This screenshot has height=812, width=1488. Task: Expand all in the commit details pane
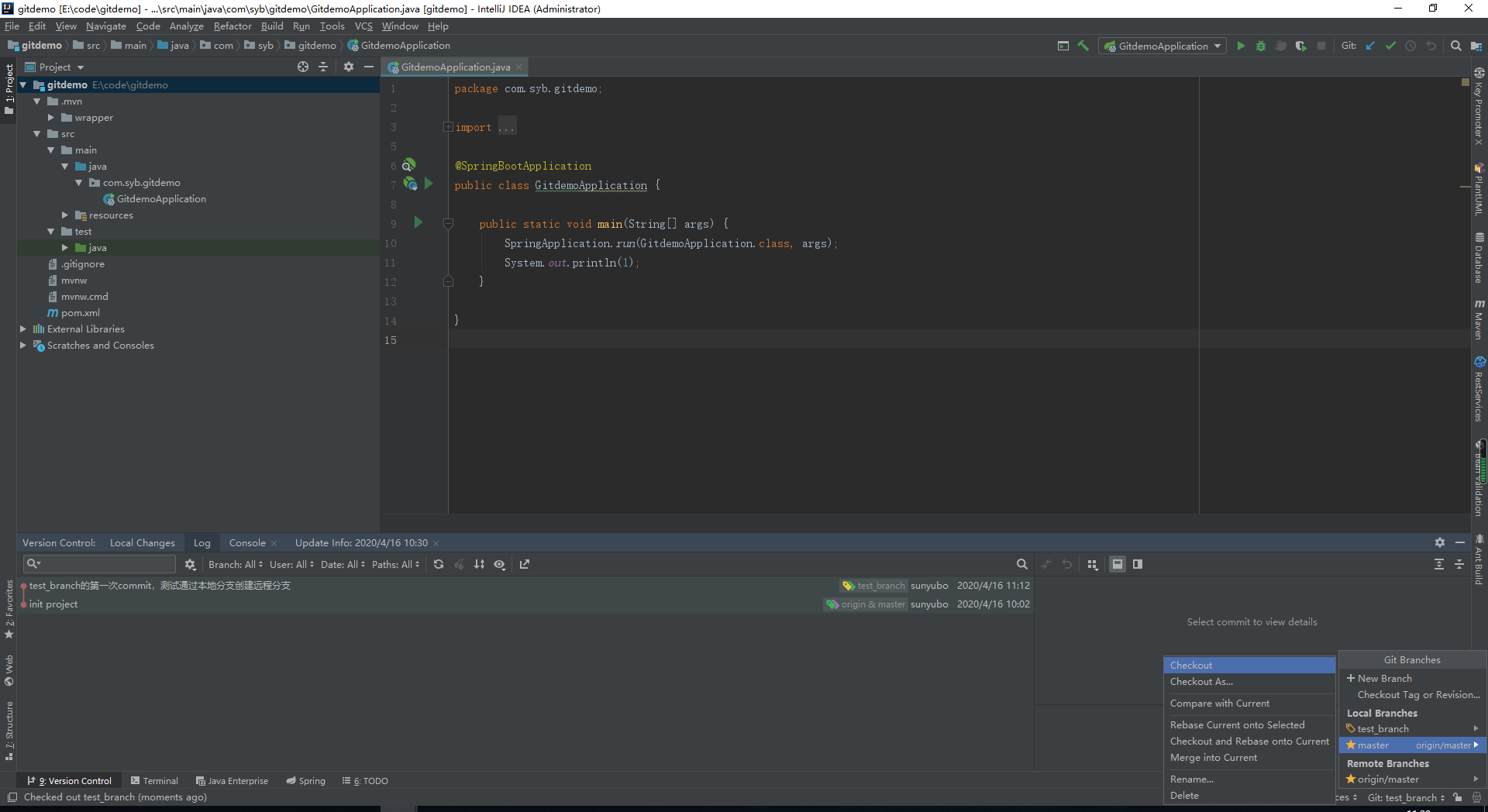point(1439,564)
